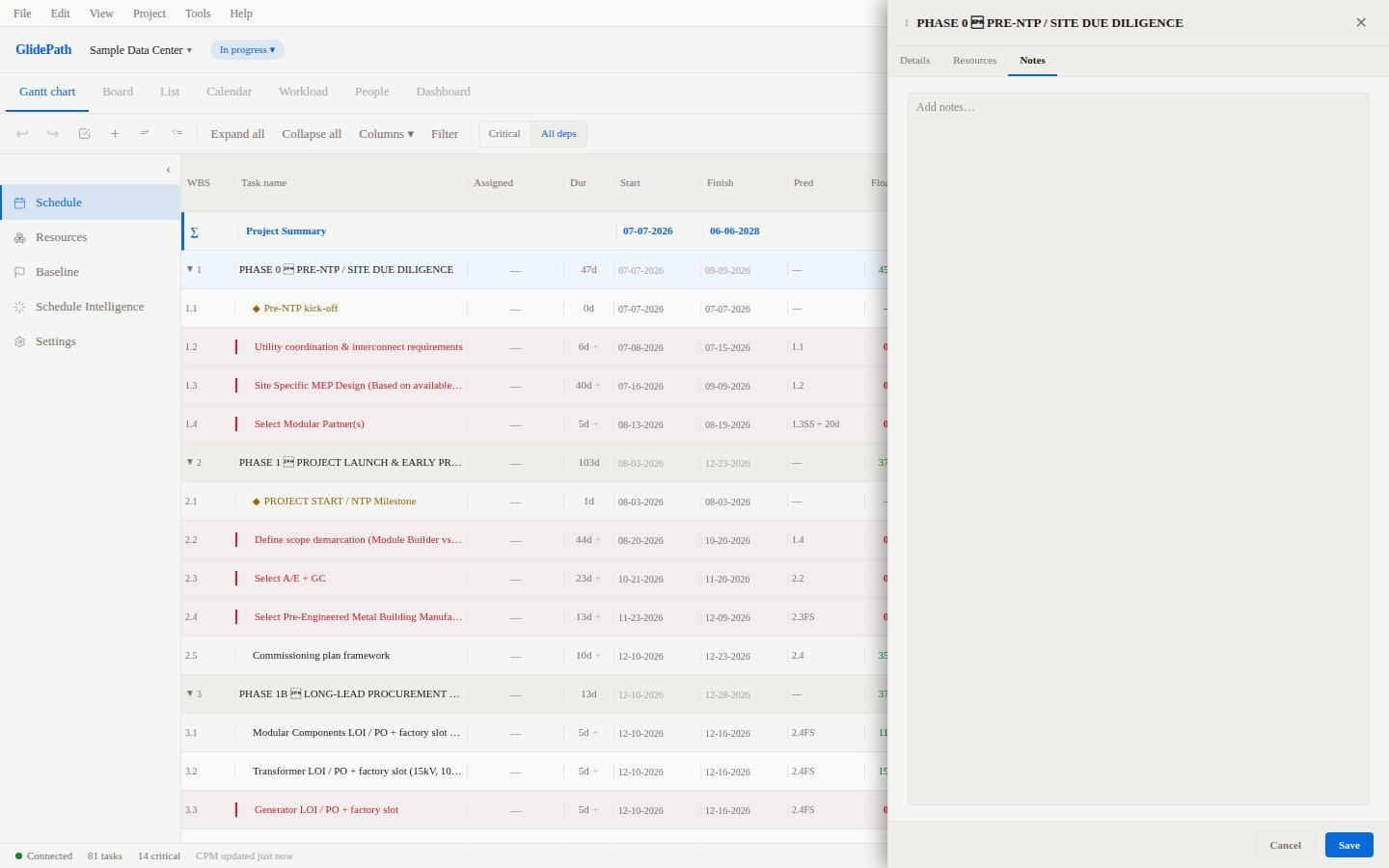Open Schedule from the sidebar calendar icon
Viewport: 1389px width, 868px height.
pos(19,203)
